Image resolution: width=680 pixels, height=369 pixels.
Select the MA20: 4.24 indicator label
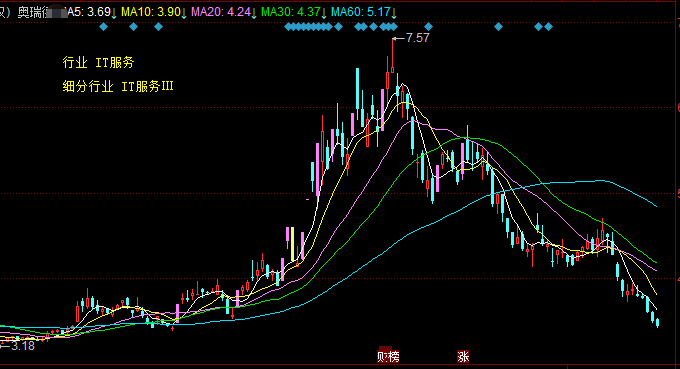tap(221, 12)
